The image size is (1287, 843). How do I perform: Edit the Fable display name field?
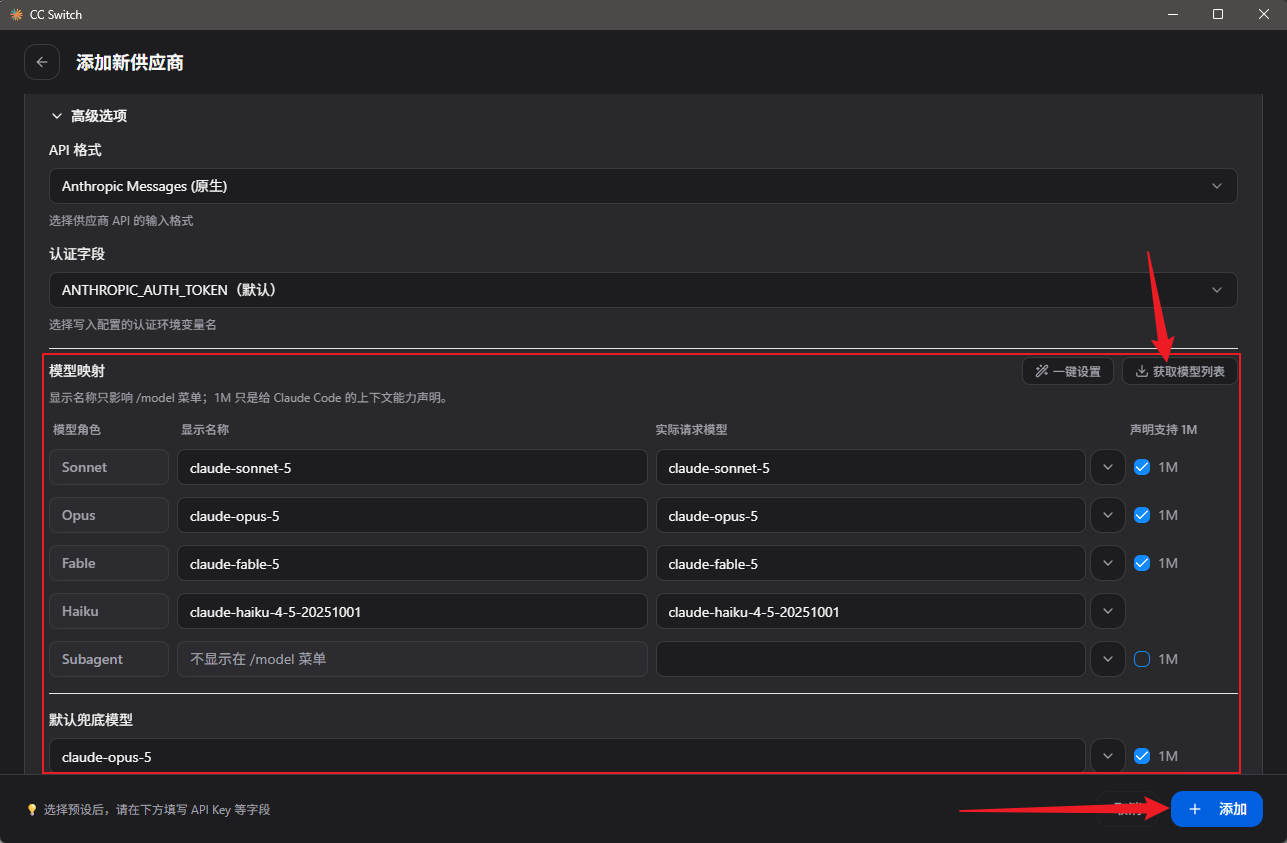[412, 563]
